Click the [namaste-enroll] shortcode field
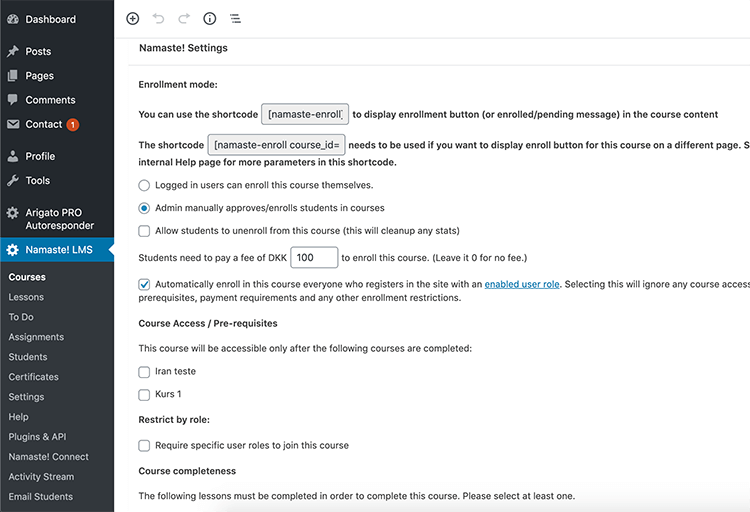Viewport: 750px width, 512px height. click(305, 114)
